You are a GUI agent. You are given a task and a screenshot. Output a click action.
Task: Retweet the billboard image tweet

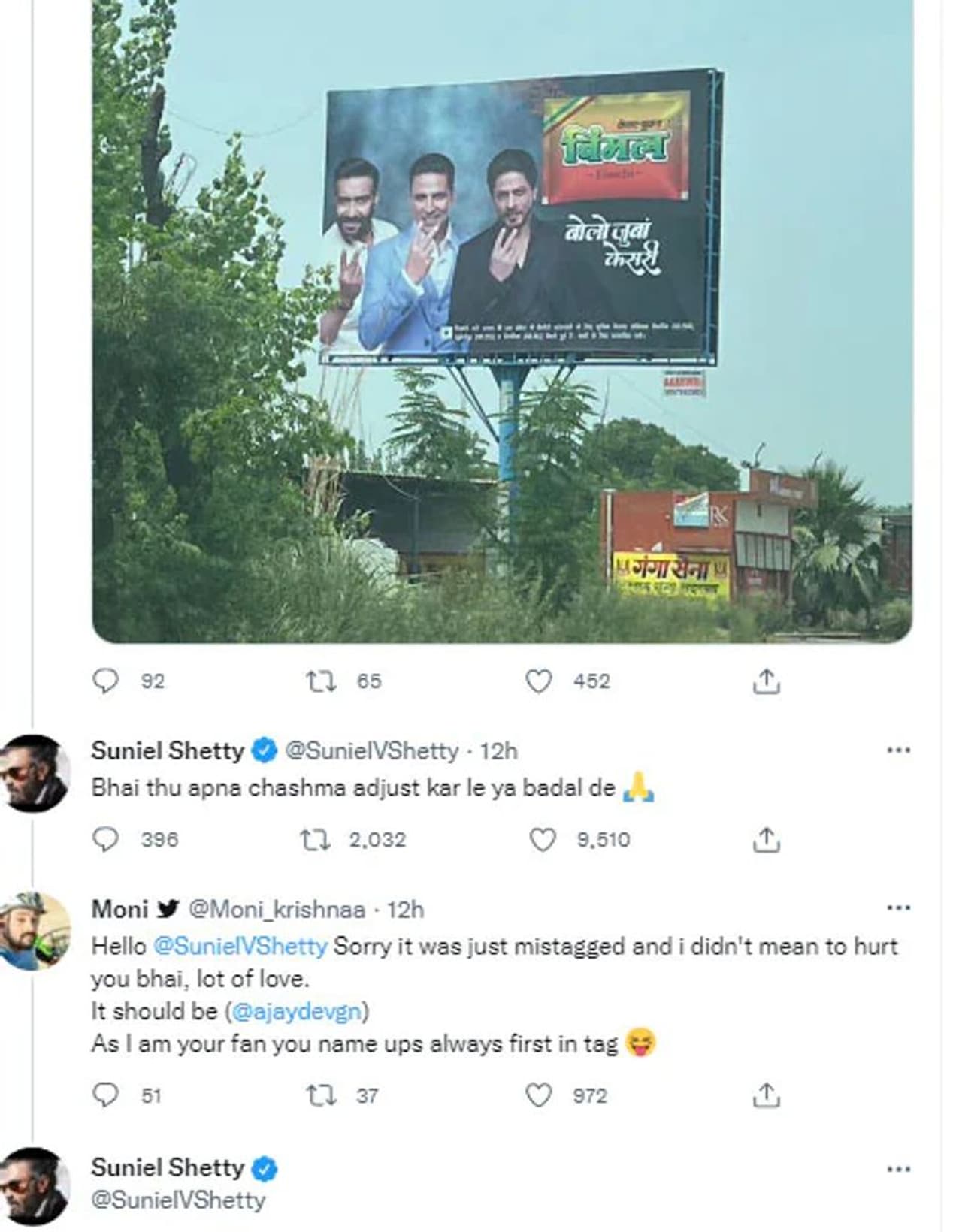(x=322, y=681)
